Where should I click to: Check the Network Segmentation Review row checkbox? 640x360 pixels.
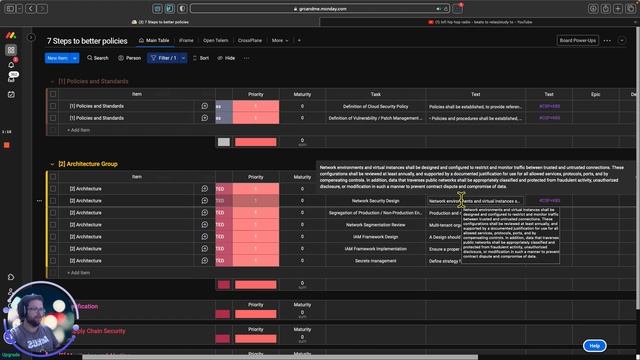tap(53, 224)
